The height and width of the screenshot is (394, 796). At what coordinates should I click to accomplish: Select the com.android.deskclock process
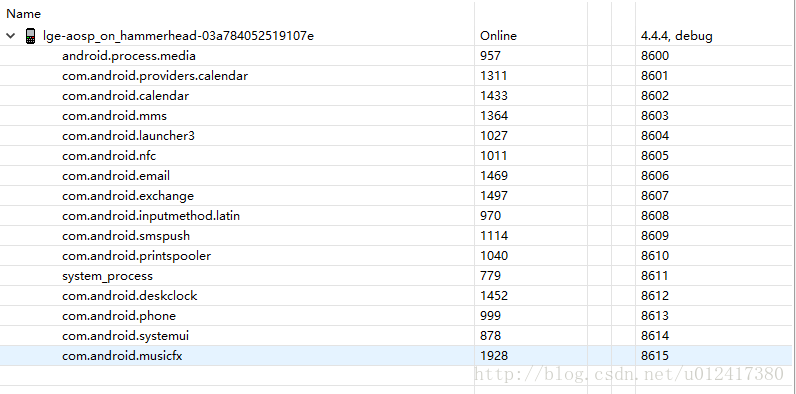click(x=129, y=296)
